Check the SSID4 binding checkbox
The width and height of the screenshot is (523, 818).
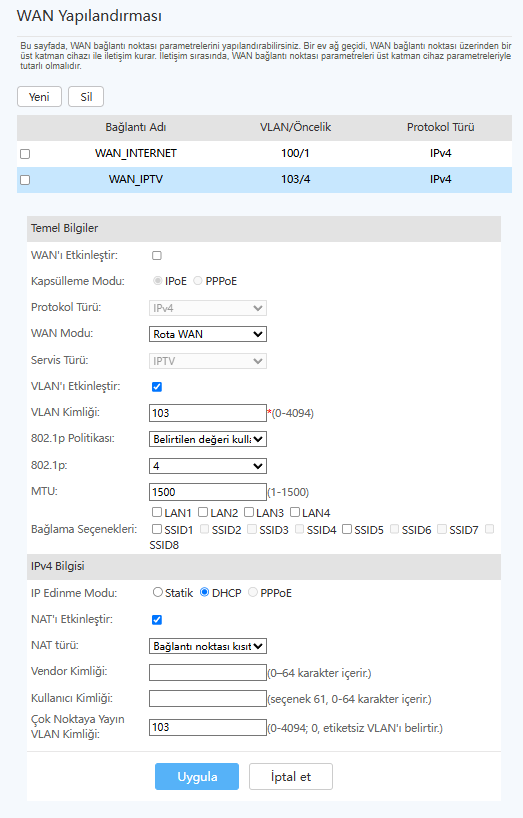[299, 529]
